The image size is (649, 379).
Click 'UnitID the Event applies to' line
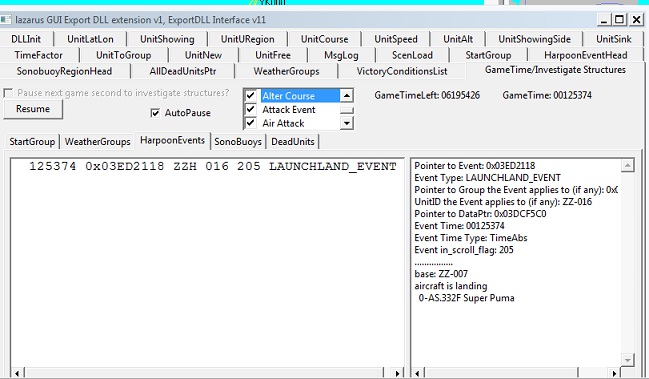coord(503,201)
